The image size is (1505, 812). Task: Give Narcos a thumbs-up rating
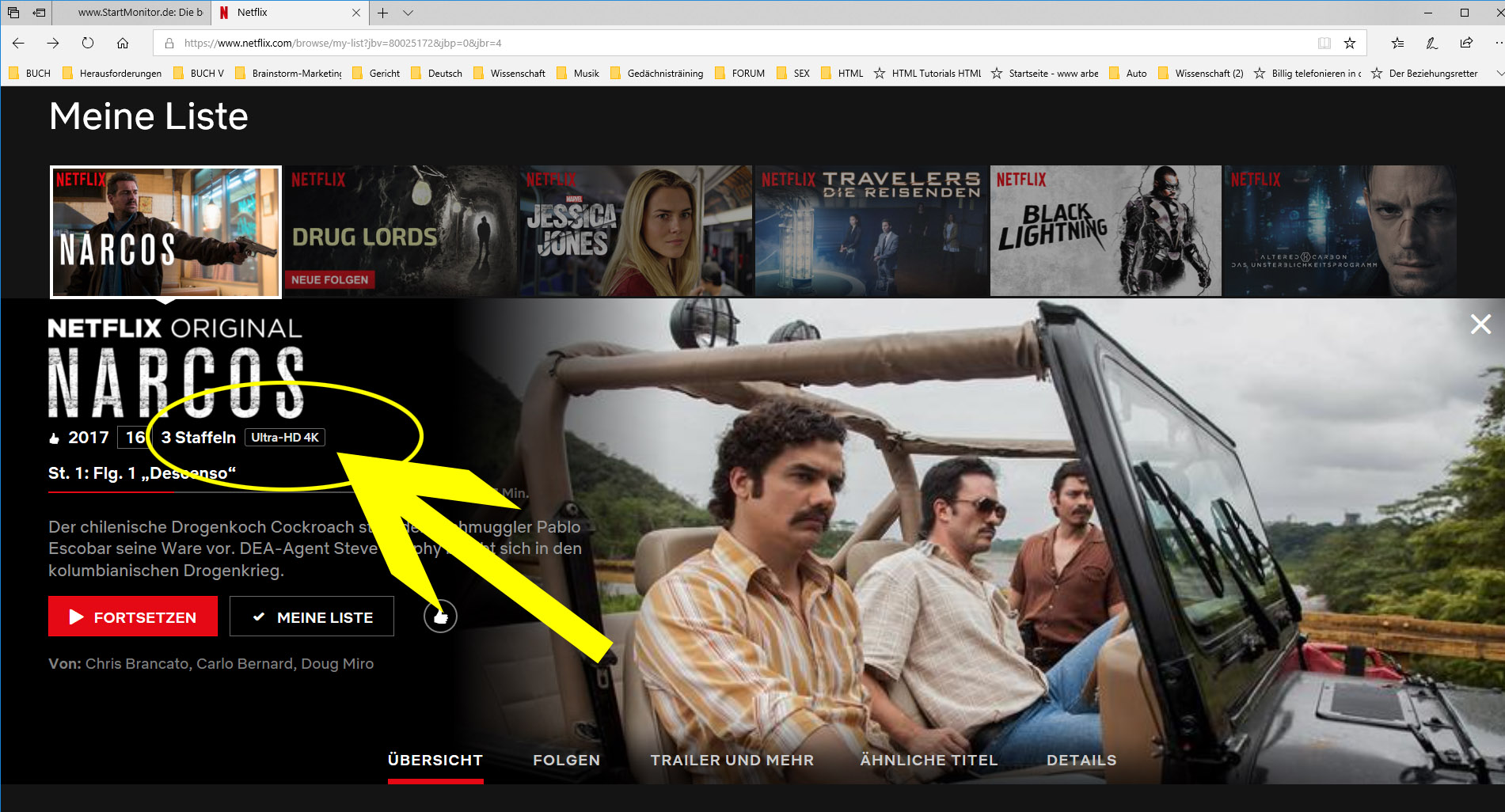[x=440, y=617]
